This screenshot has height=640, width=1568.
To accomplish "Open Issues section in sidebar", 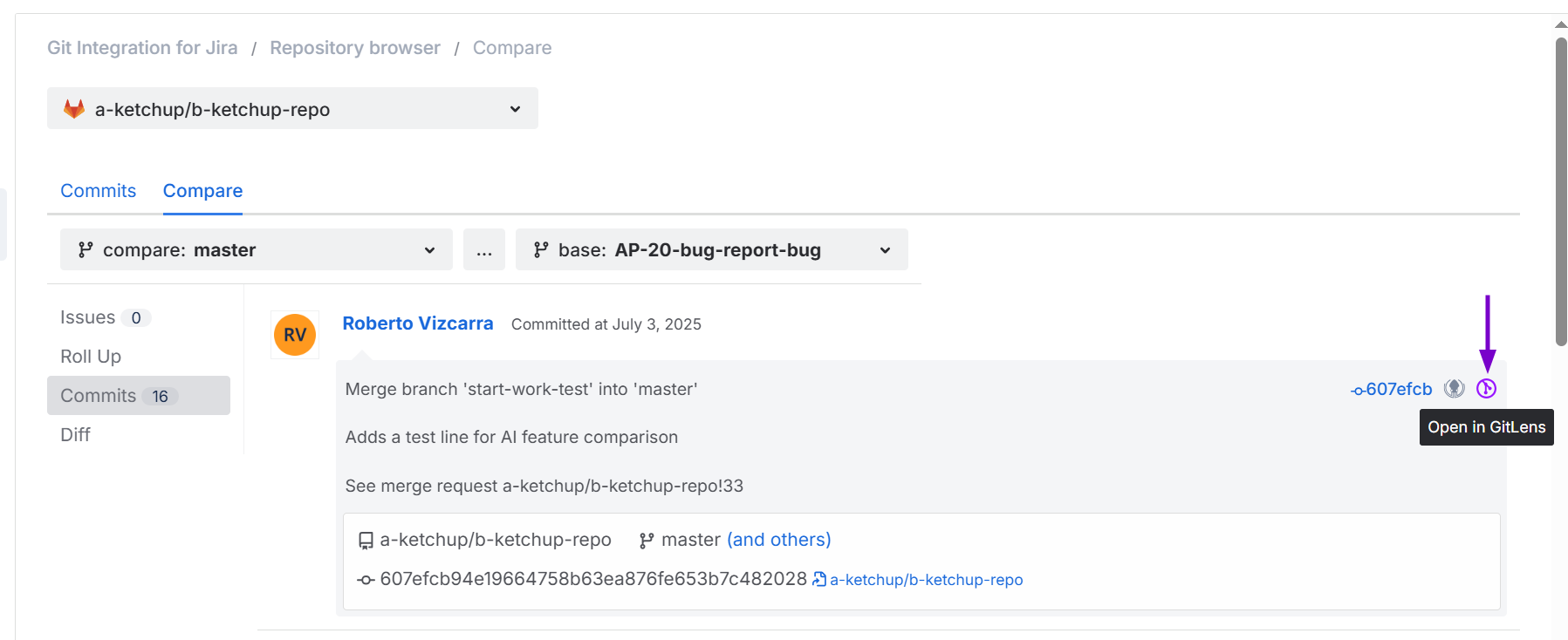I will 106,317.
